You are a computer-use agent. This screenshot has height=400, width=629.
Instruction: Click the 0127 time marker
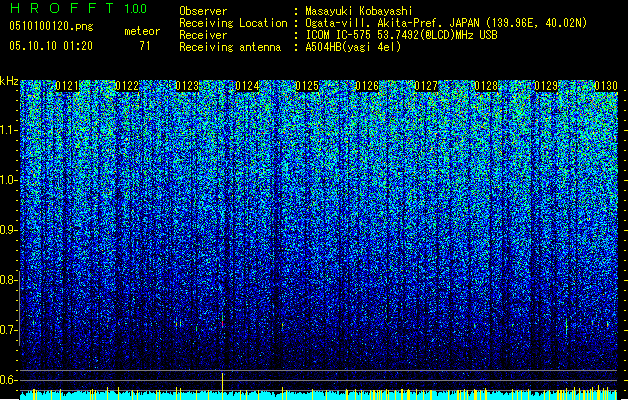pos(426,86)
